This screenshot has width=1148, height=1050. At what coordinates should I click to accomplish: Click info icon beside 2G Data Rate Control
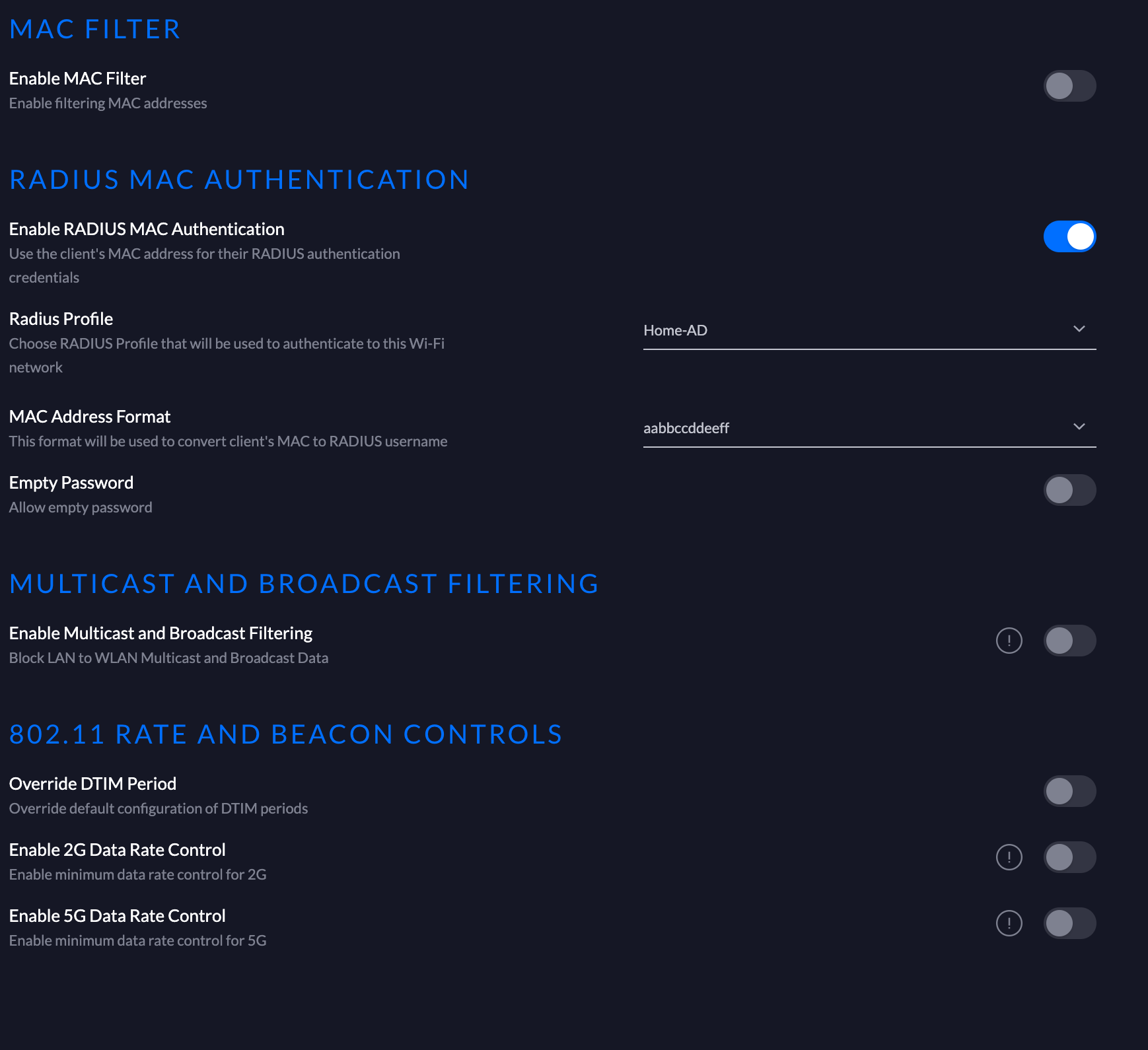pos(1009,857)
